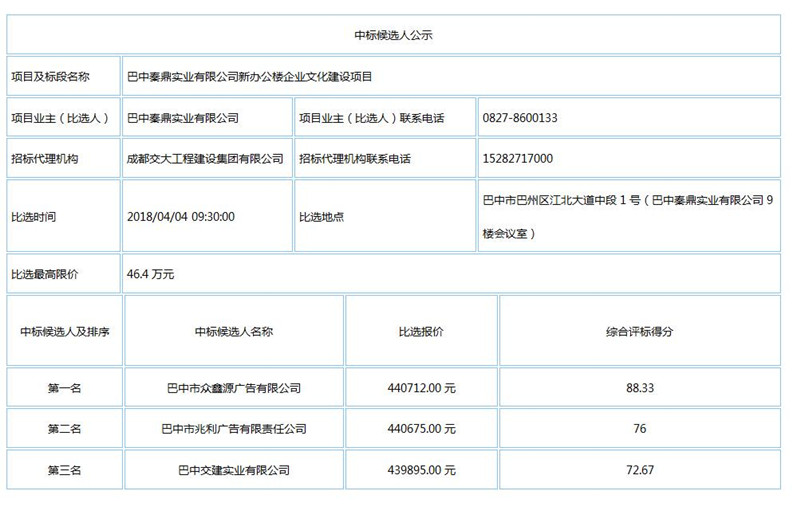Click the first-place bid 440712.00 元
This screenshot has width=800, height=510.
coord(421,388)
